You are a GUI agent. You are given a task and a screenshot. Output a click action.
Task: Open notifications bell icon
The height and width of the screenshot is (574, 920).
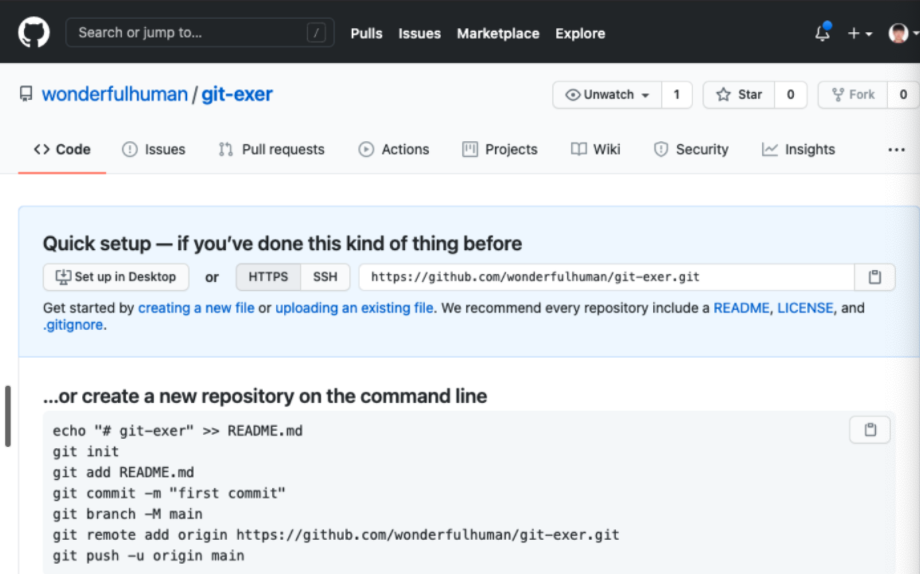(823, 33)
